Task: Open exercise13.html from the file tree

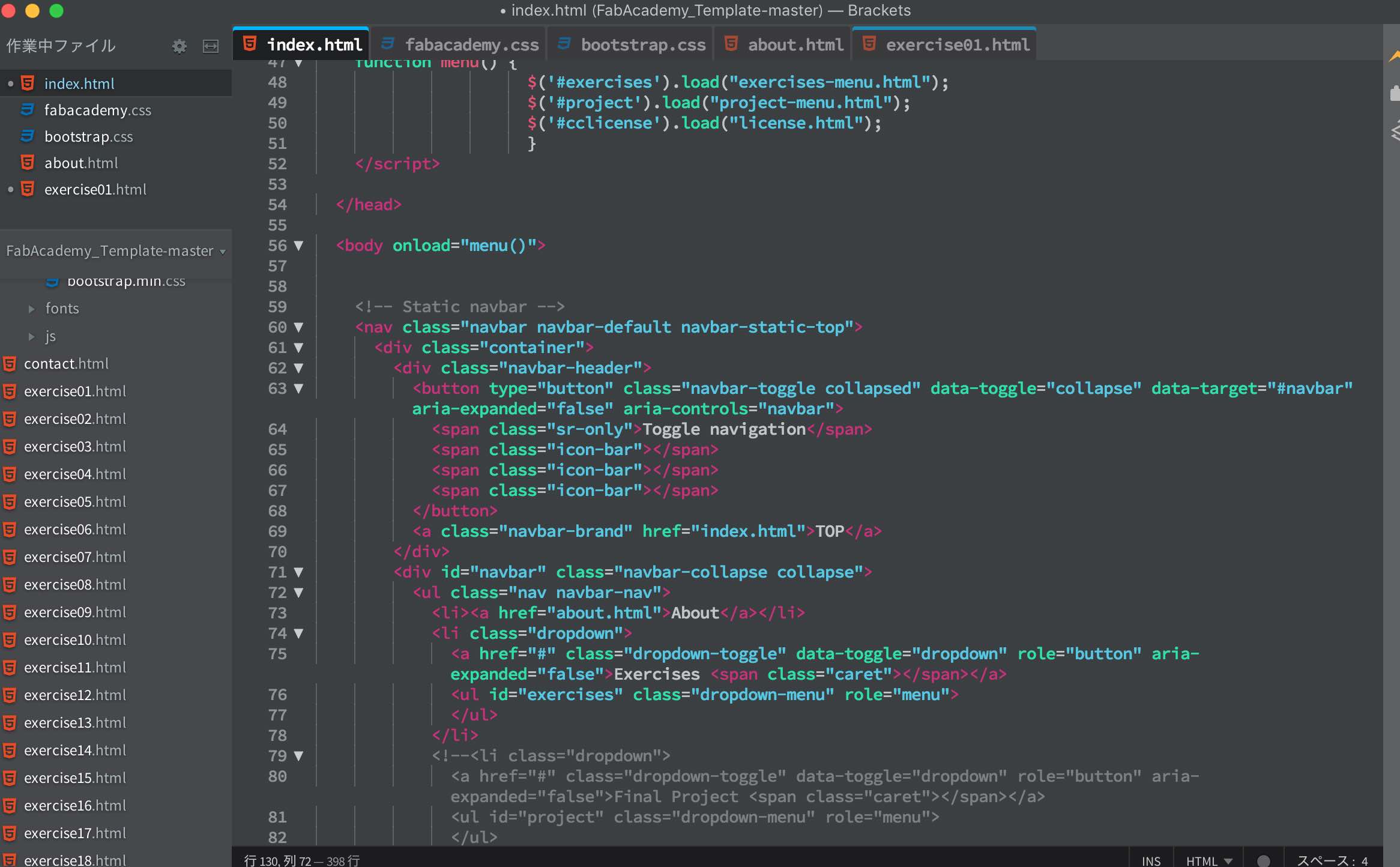Action: coord(75,722)
